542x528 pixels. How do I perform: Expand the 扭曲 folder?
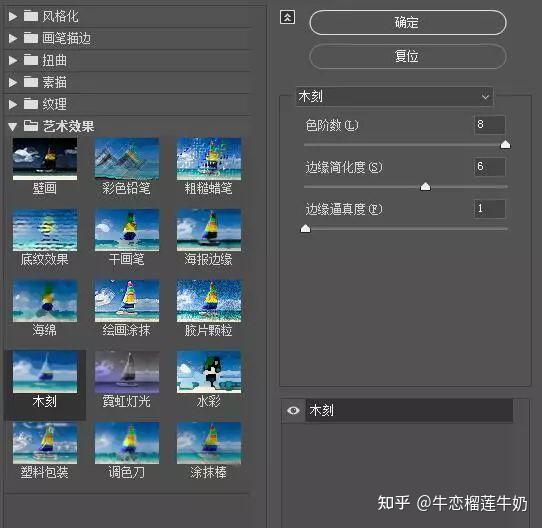13,60
